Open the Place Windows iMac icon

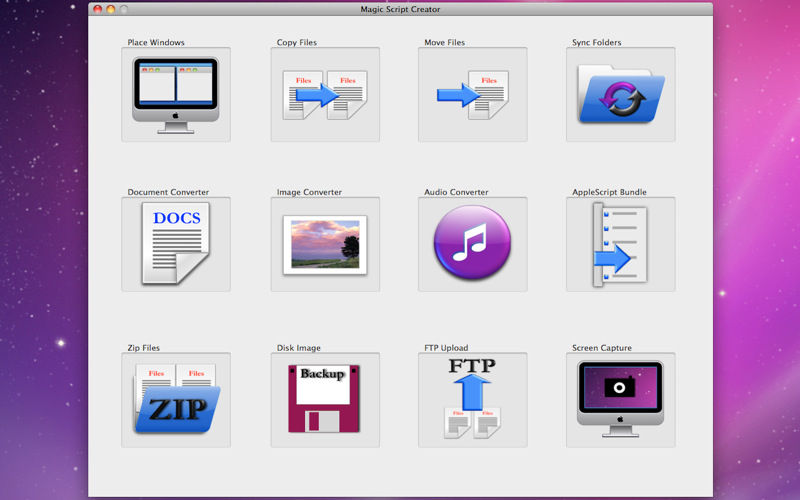point(176,95)
